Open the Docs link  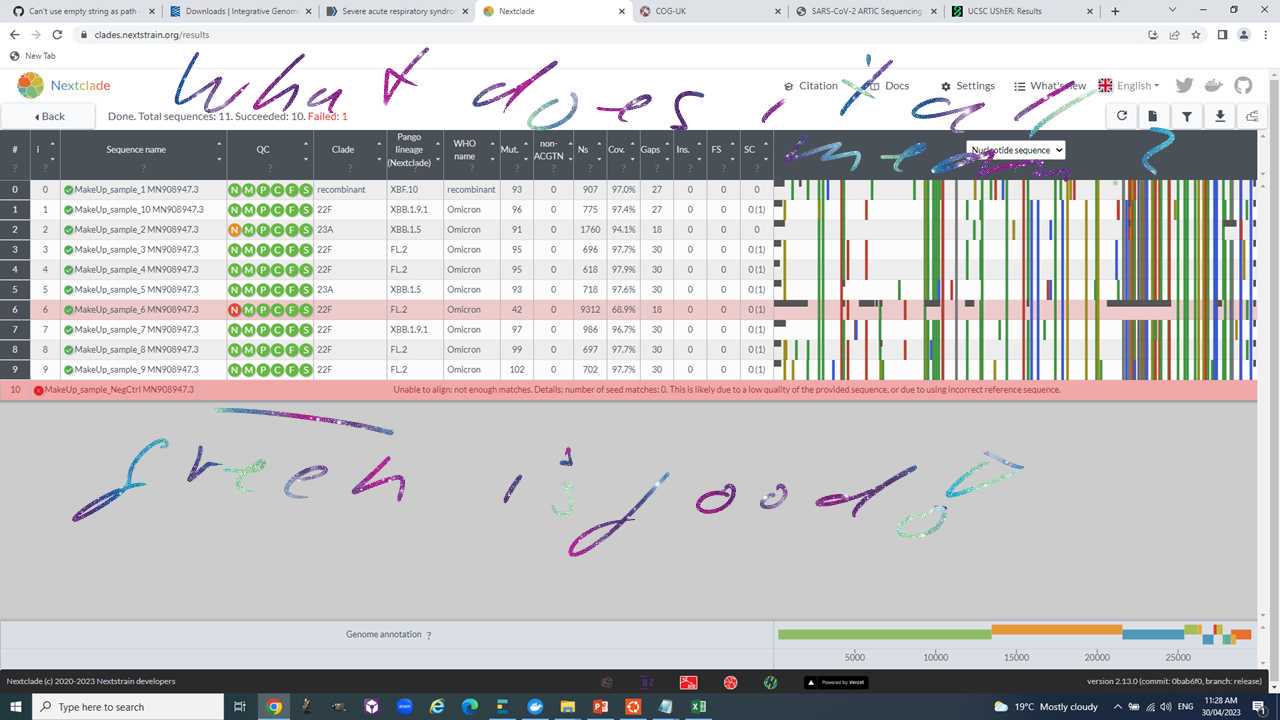click(889, 86)
